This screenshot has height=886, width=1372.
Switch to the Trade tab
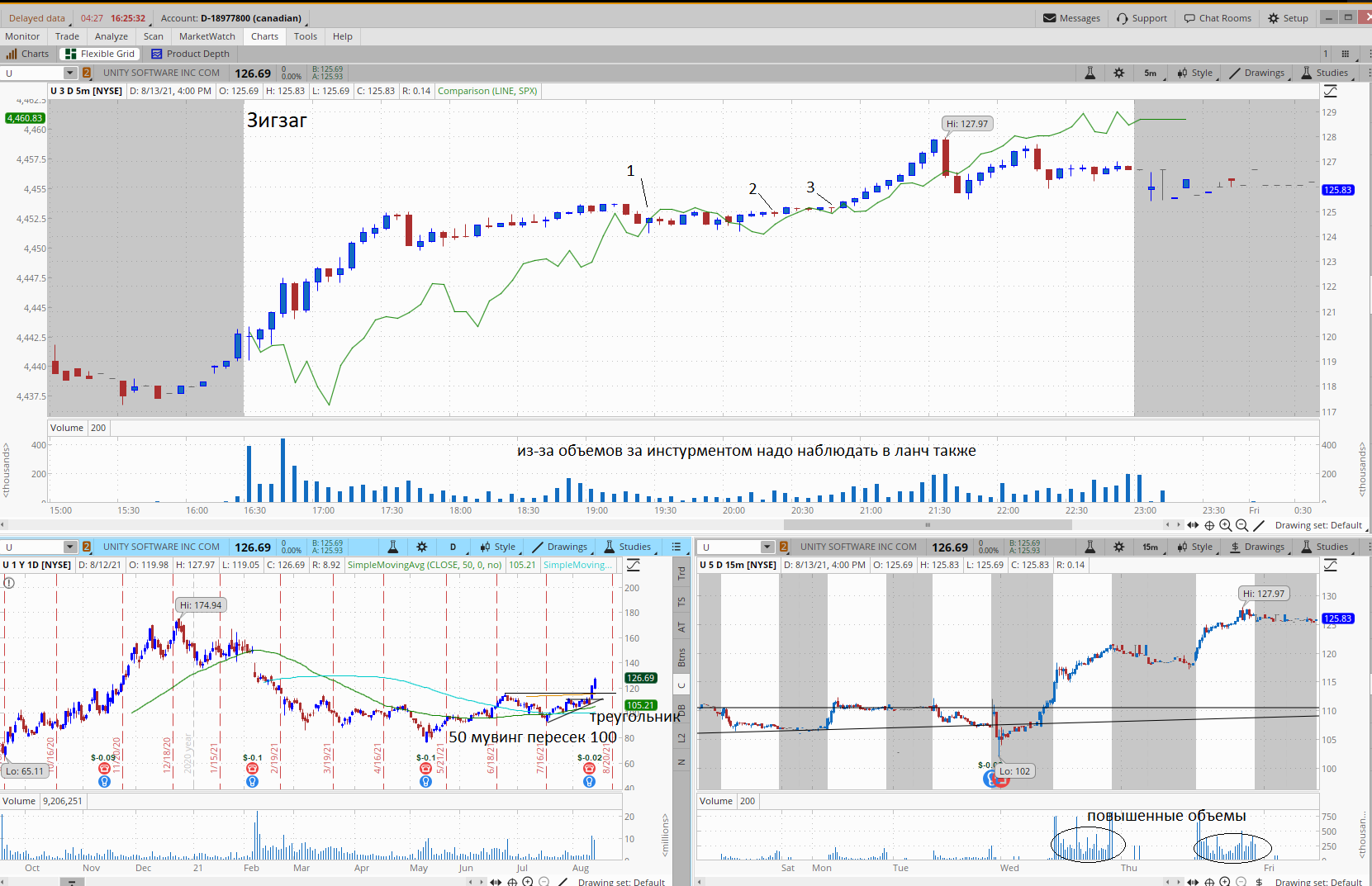(67, 36)
